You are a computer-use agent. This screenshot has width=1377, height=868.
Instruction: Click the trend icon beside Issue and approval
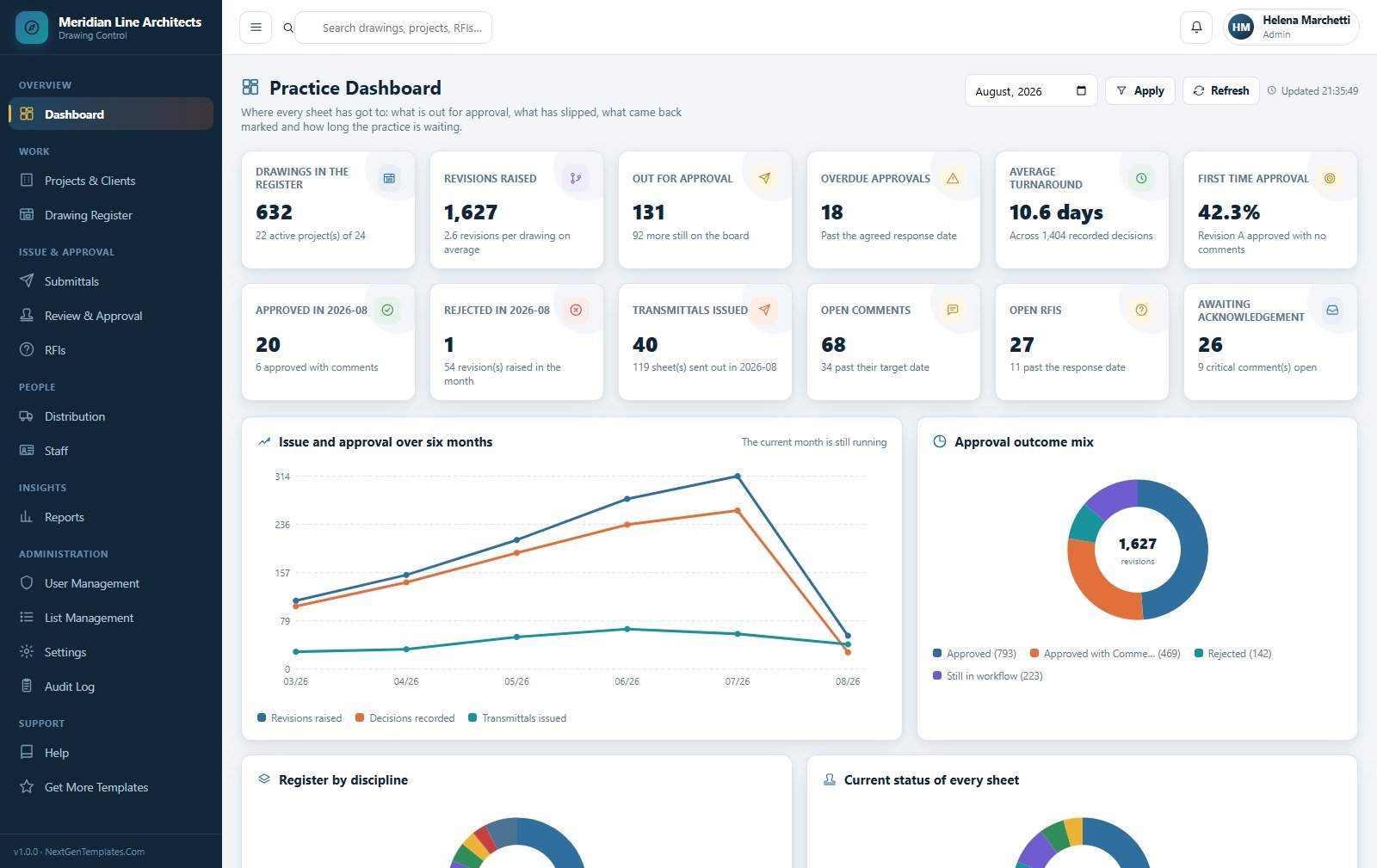tap(264, 441)
